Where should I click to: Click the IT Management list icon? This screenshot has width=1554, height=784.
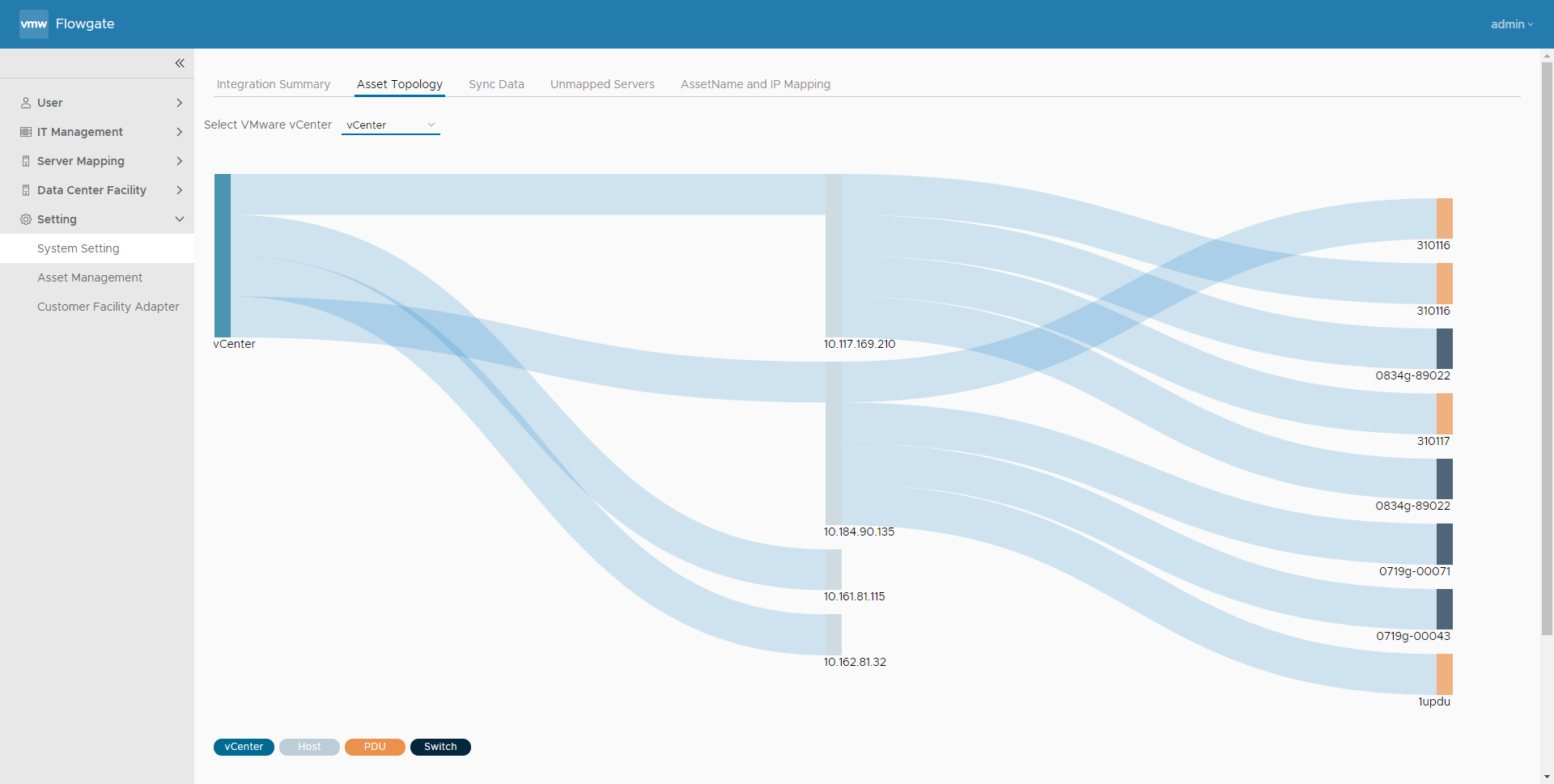pos(26,132)
